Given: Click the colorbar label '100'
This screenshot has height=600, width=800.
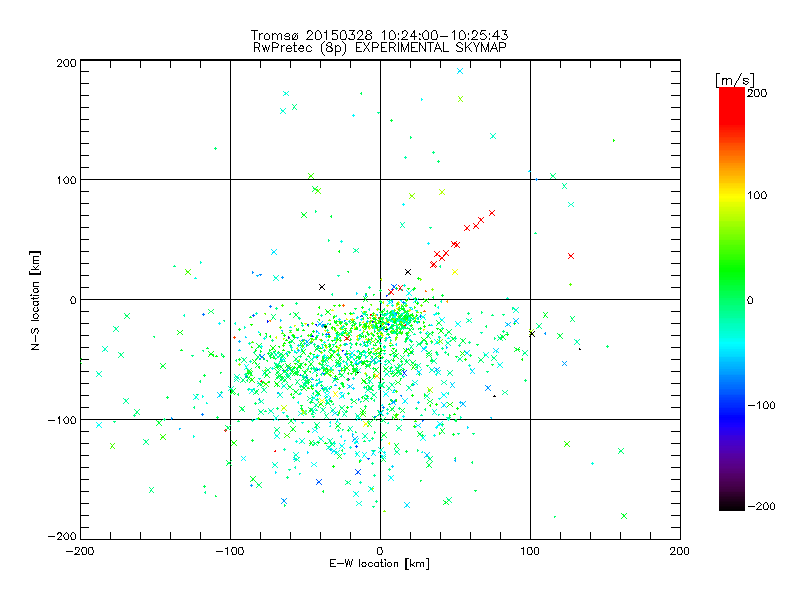Looking at the screenshot, I should coord(757,195).
